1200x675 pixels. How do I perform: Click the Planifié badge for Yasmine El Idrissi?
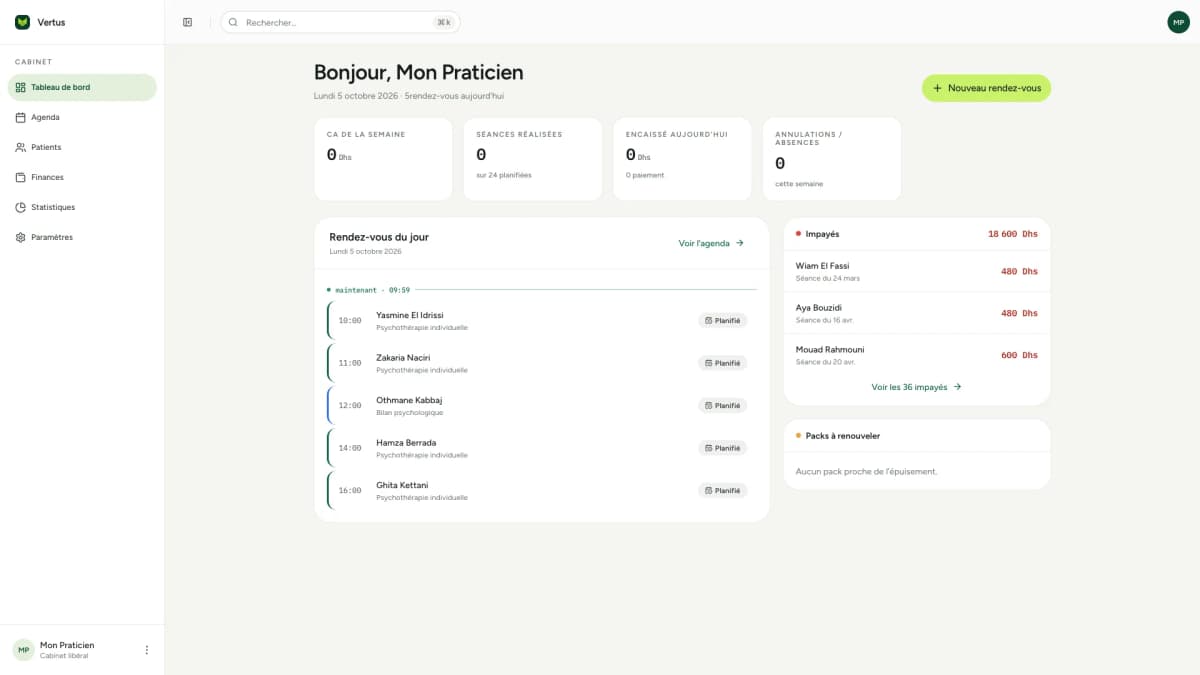click(722, 321)
